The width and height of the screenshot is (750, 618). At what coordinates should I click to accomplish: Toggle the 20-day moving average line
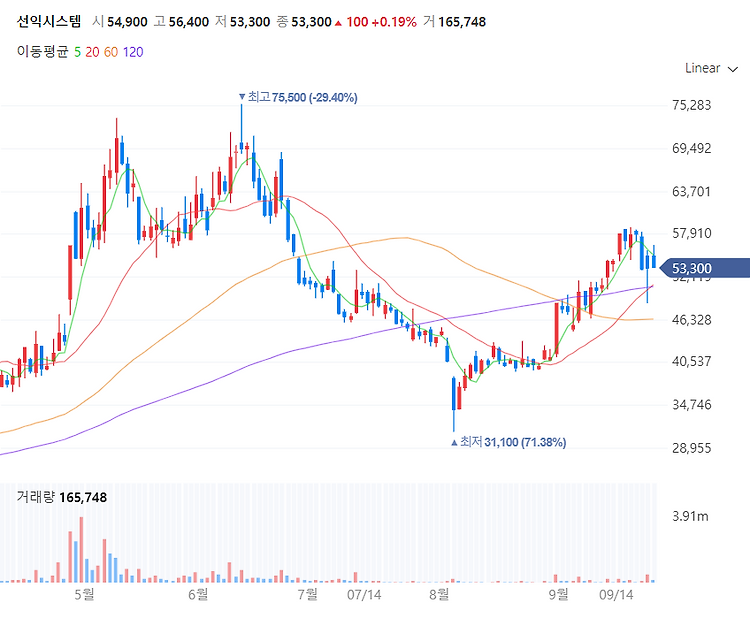[92, 52]
